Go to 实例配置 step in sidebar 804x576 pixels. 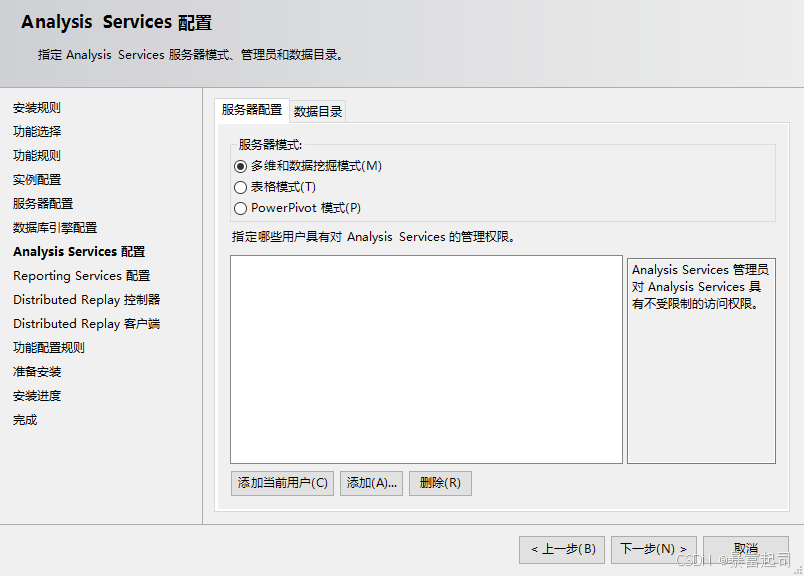coord(37,180)
